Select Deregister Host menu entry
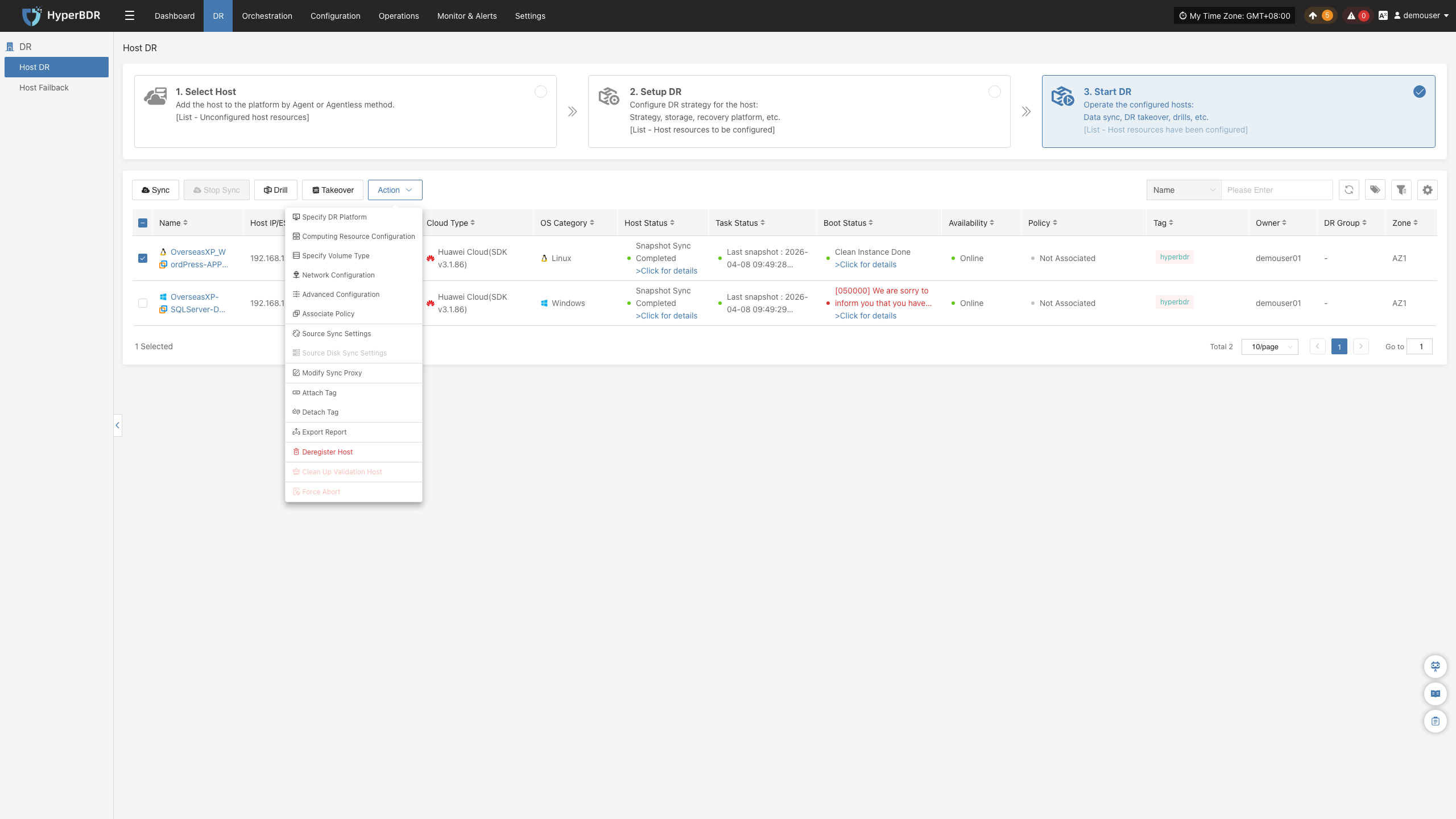 (x=327, y=452)
